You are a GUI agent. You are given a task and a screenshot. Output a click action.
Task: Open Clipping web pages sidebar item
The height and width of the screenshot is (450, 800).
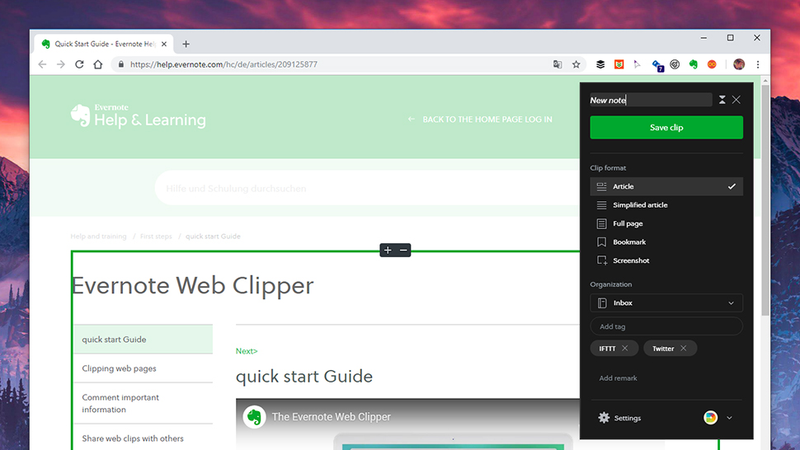coord(143,368)
